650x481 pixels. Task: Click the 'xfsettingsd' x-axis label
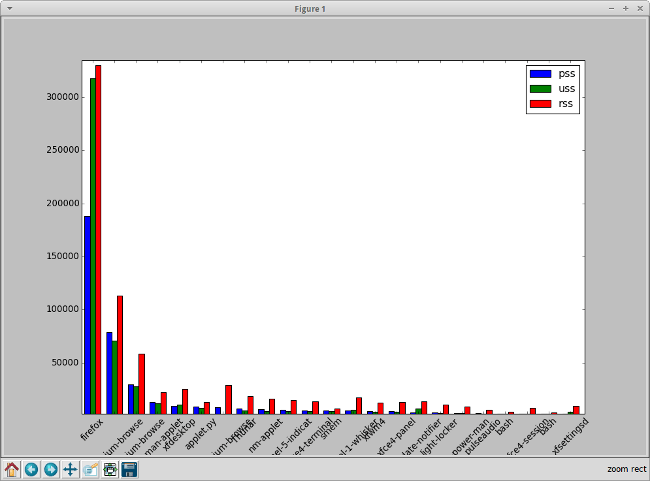[x=571, y=436]
